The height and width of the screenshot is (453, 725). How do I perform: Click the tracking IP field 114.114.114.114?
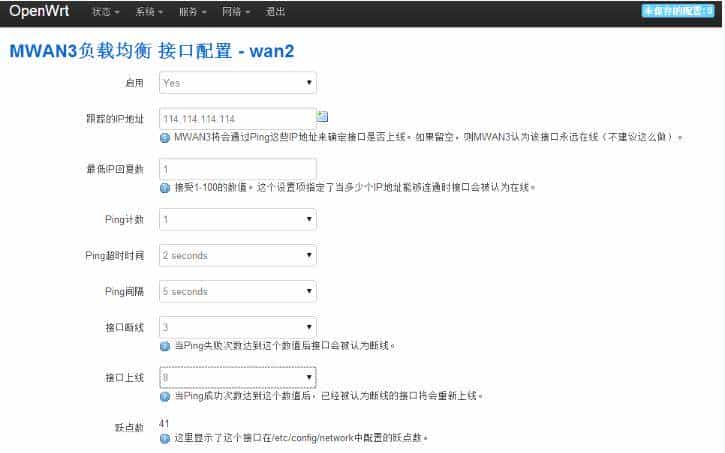[x=238, y=119]
